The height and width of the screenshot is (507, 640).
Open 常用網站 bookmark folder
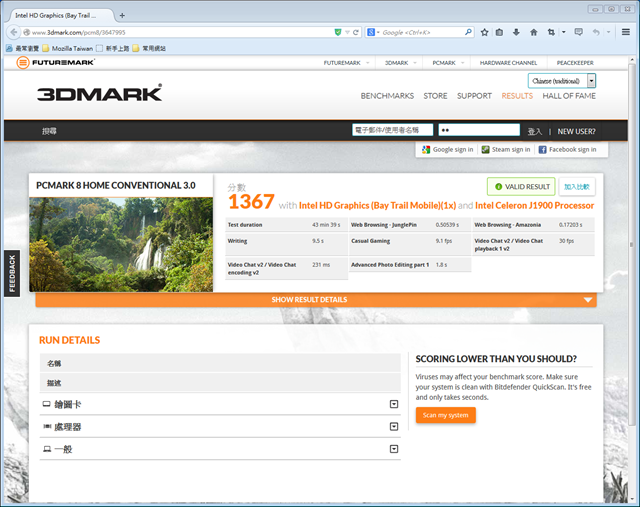[x=149, y=48]
